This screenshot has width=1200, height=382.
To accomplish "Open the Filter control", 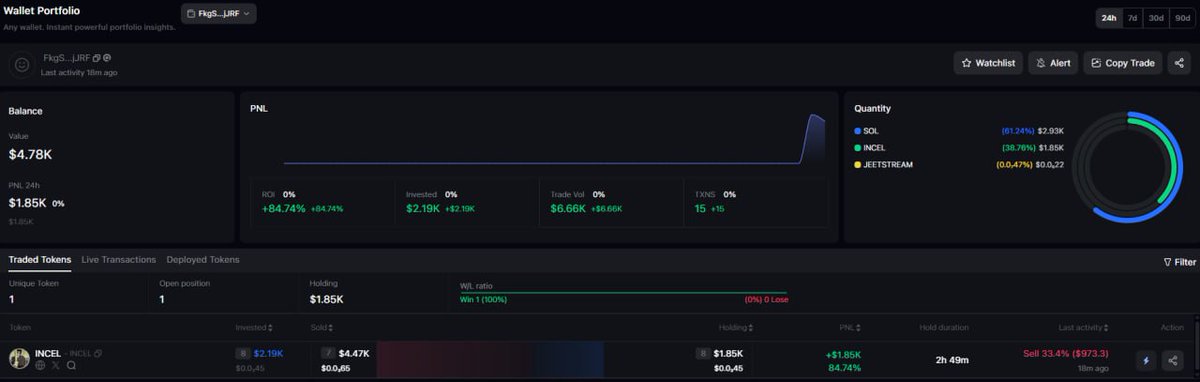I will 1179,262.
